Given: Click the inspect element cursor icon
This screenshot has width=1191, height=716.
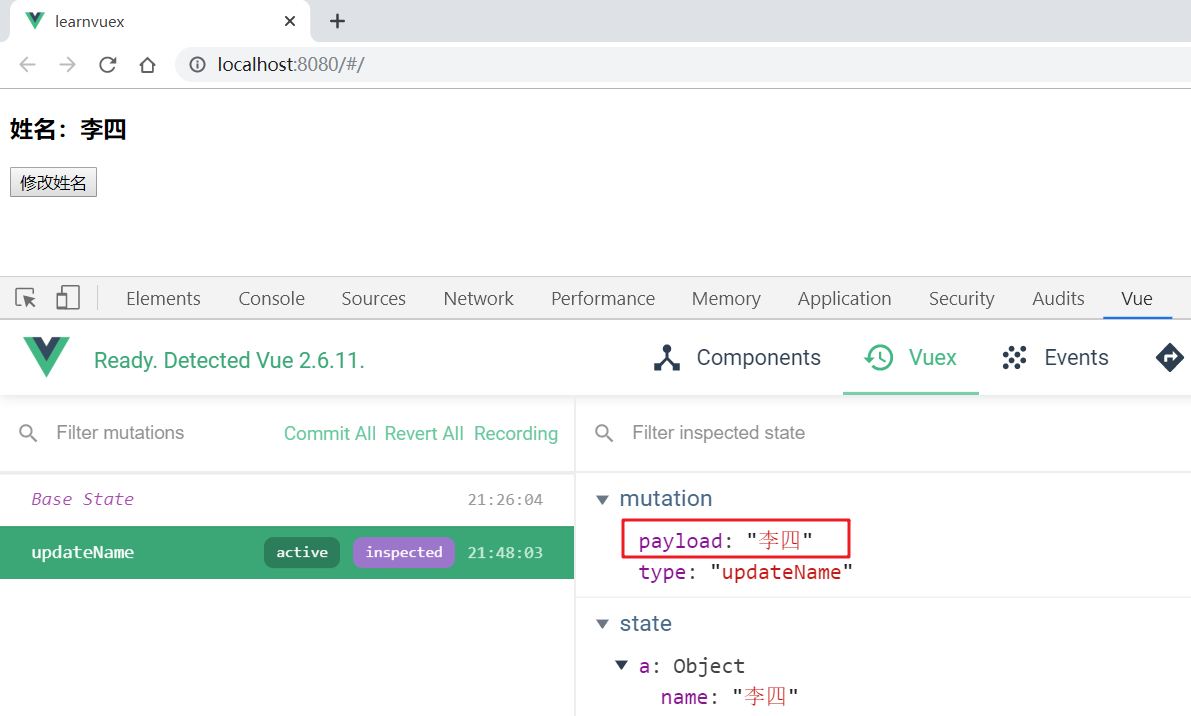Looking at the screenshot, I should pos(26,298).
